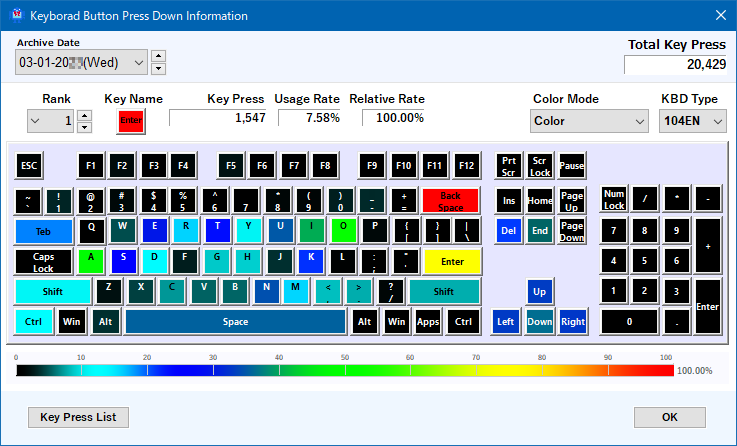This screenshot has width=737, height=446.
Task: Select the right Shift key
Action: pyautogui.click(x=444, y=292)
